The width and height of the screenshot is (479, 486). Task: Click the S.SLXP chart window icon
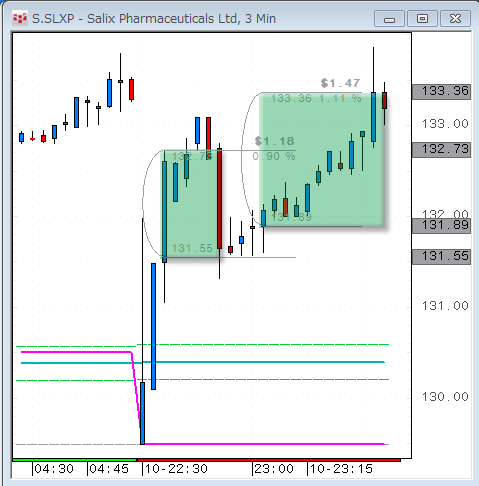click(19, 19)
